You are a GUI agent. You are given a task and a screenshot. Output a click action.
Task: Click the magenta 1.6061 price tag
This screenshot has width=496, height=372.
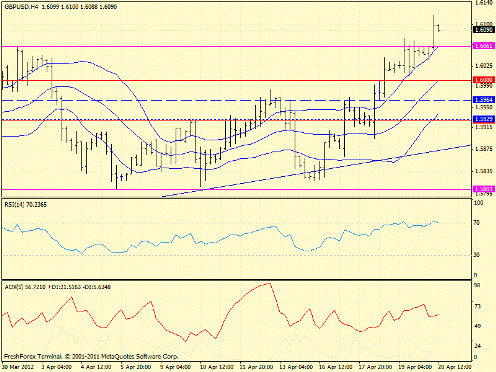pos(483,46)
